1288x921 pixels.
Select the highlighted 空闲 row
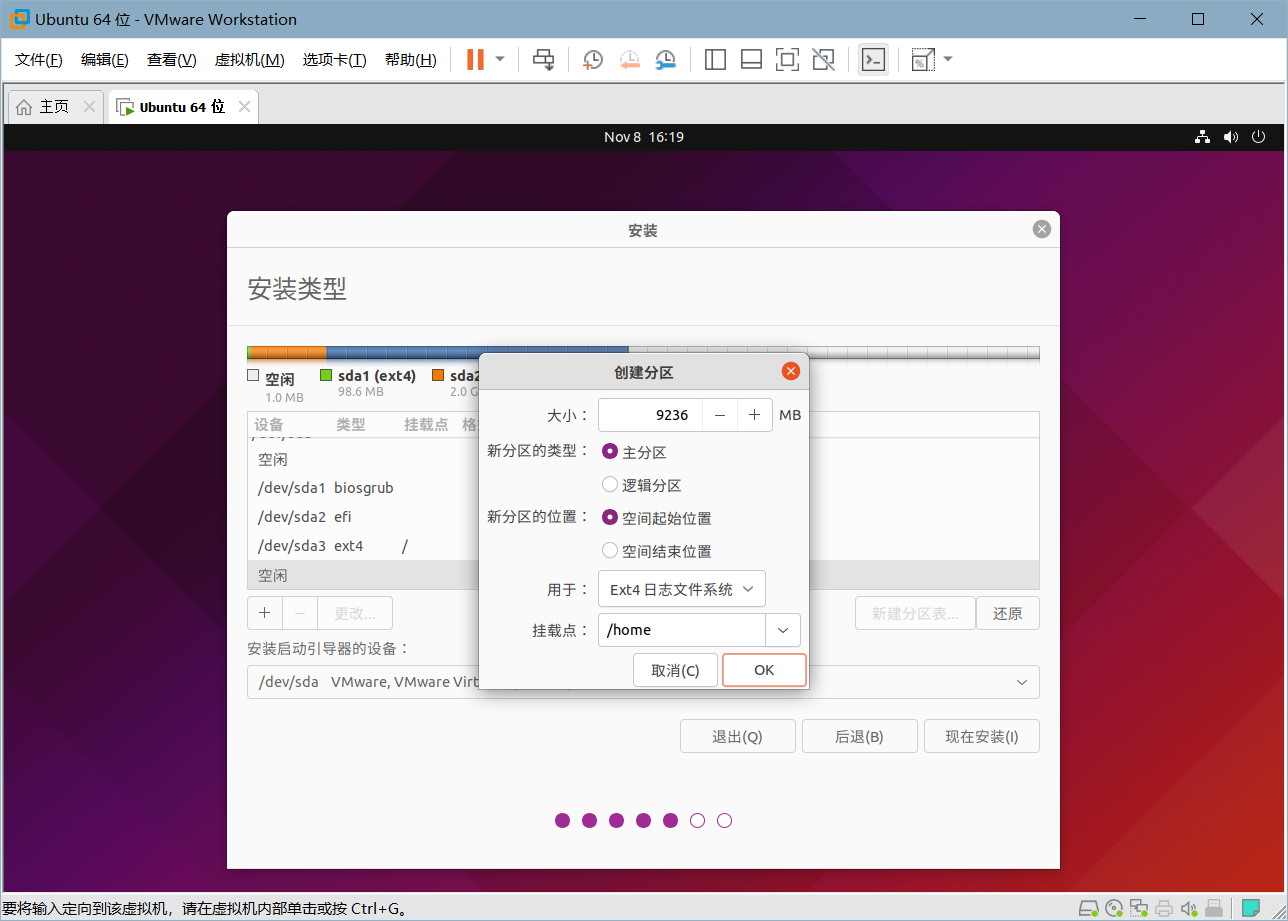pos(363,575)
